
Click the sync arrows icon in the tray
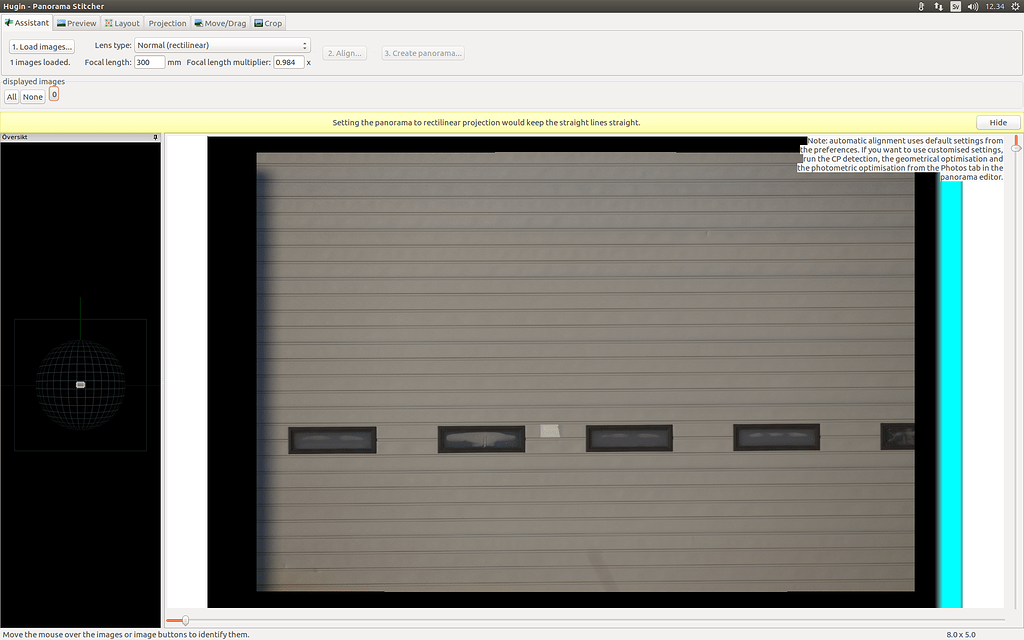[936, 6]
